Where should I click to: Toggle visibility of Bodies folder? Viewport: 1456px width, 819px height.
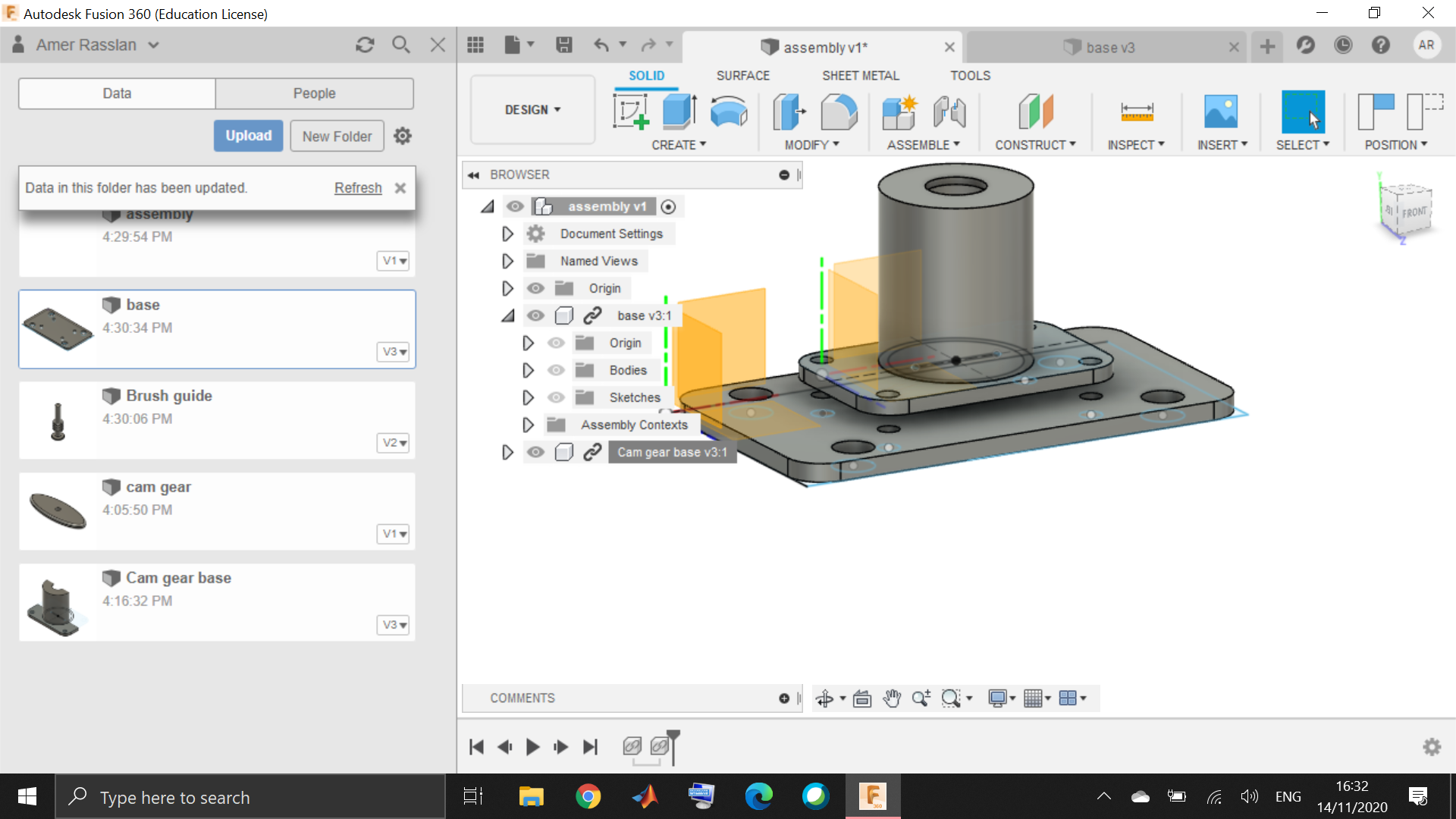[x=556, y=370]
